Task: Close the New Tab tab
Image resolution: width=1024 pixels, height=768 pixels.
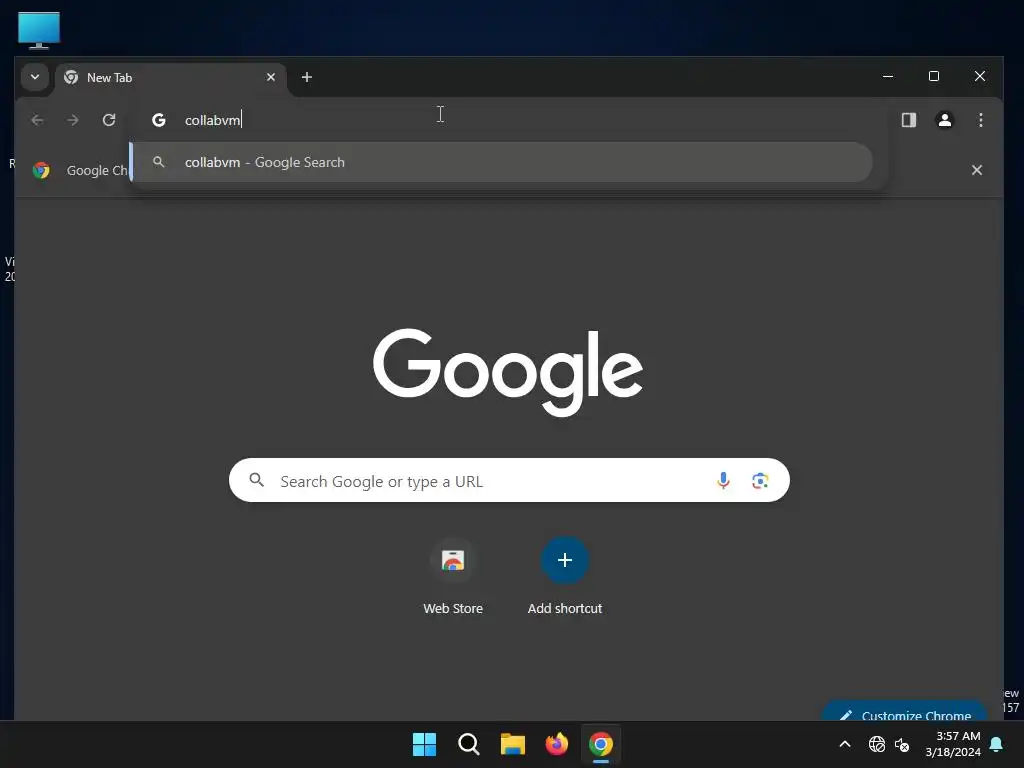Action: pyautogui.click(x=271, y=77)
